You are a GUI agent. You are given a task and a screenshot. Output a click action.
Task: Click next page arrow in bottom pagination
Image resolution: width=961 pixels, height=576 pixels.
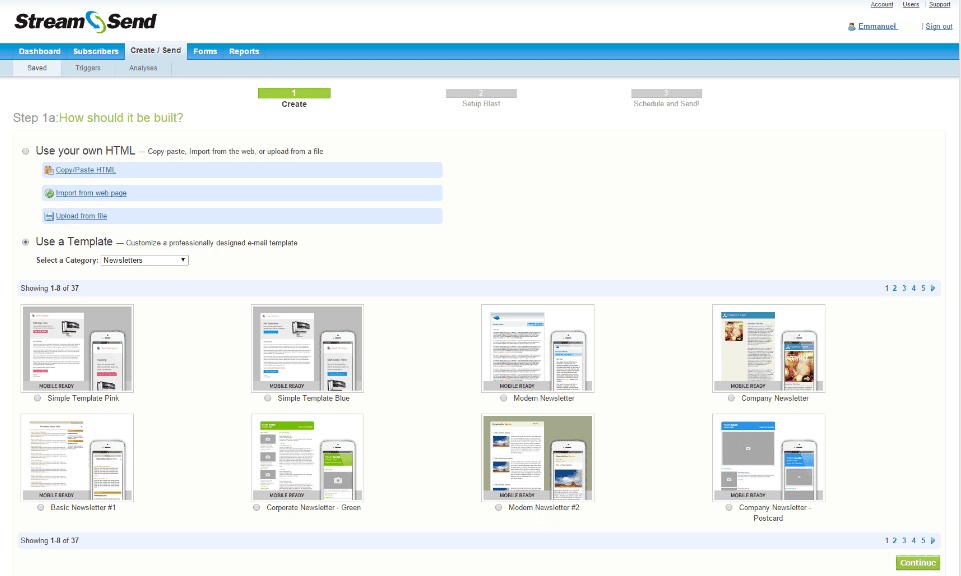[933, 540]
